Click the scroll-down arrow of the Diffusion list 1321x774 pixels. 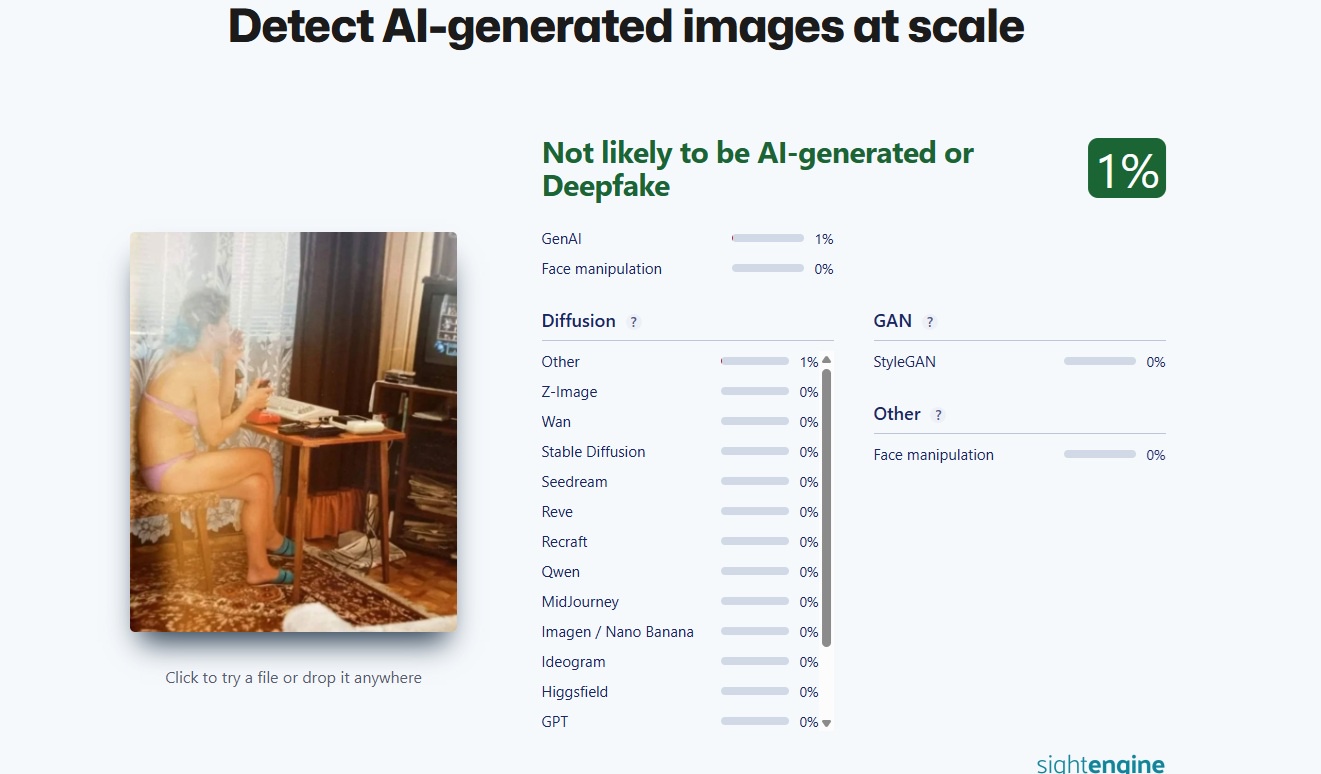[x=826, y=723]
